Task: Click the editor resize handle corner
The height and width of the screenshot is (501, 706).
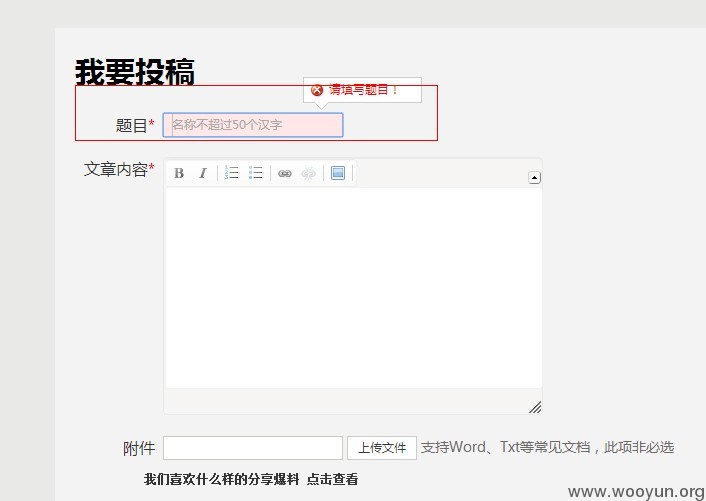Action: 535,407
